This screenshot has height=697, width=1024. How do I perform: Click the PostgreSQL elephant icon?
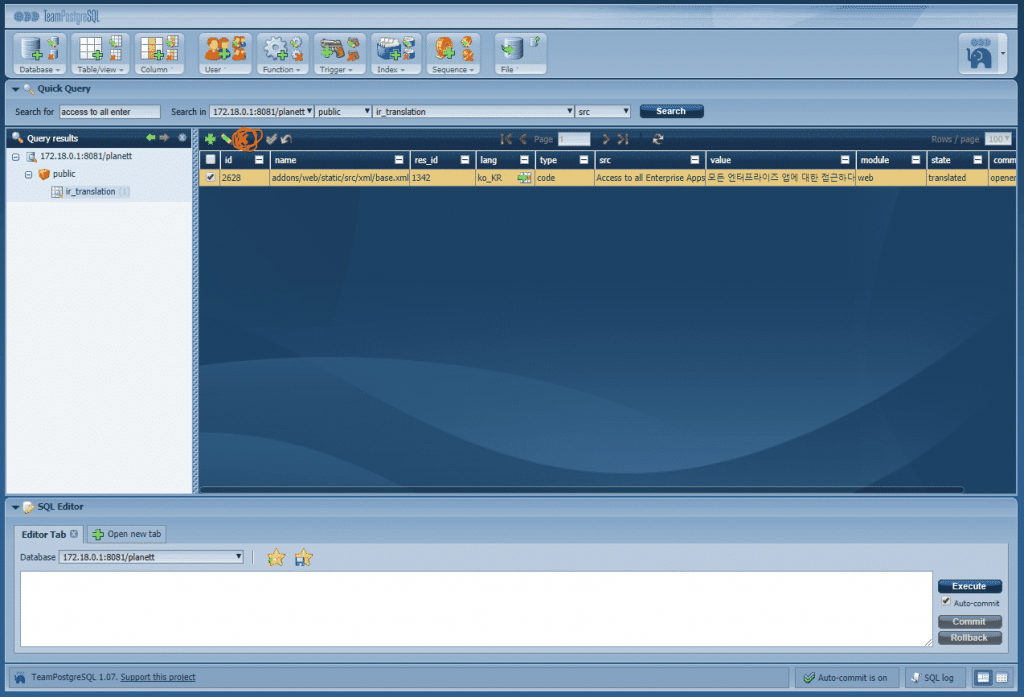point(978,54)
